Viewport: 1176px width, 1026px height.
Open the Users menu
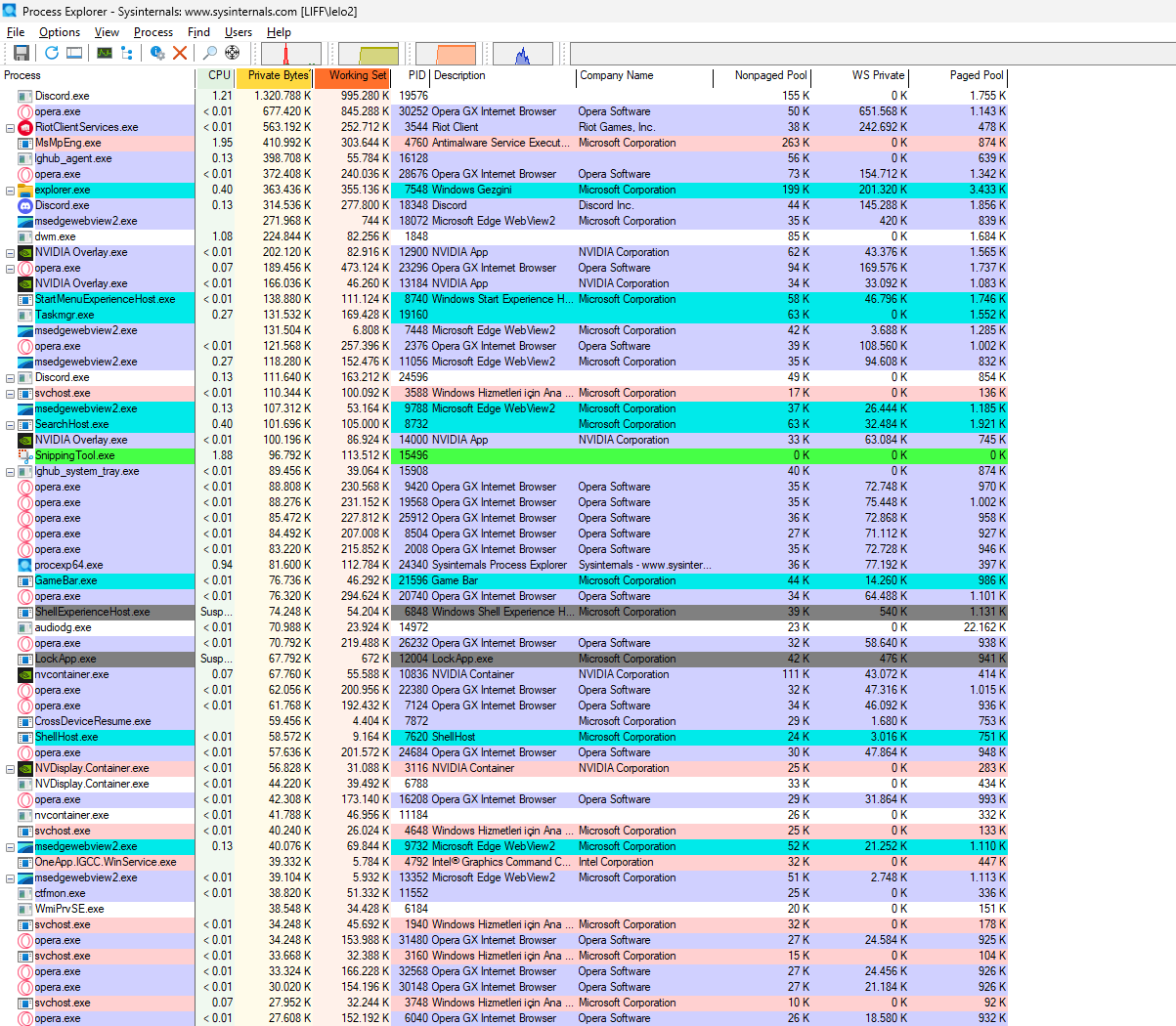pyautogui.click(x=239, y=32)
